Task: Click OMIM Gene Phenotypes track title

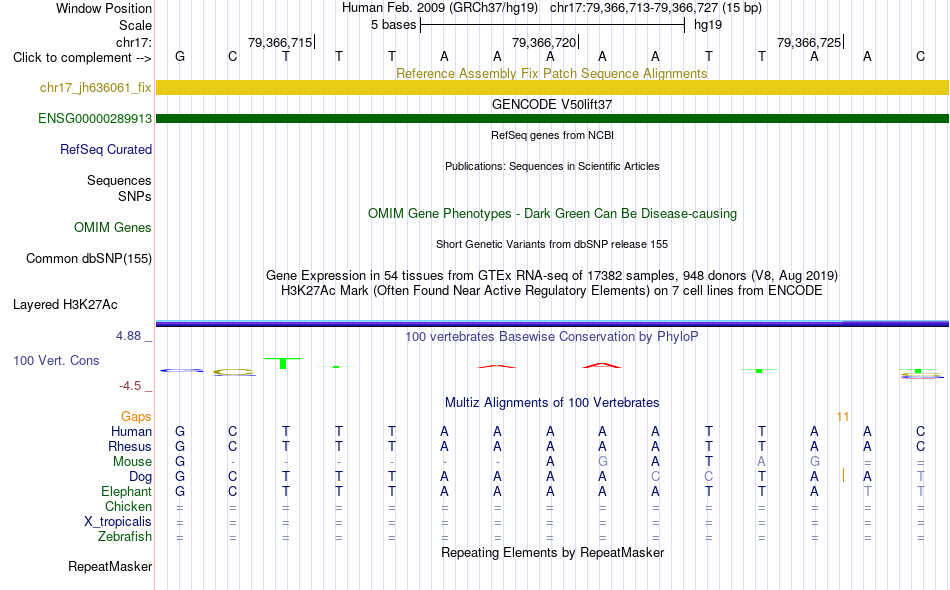Action: click(553, 214)
